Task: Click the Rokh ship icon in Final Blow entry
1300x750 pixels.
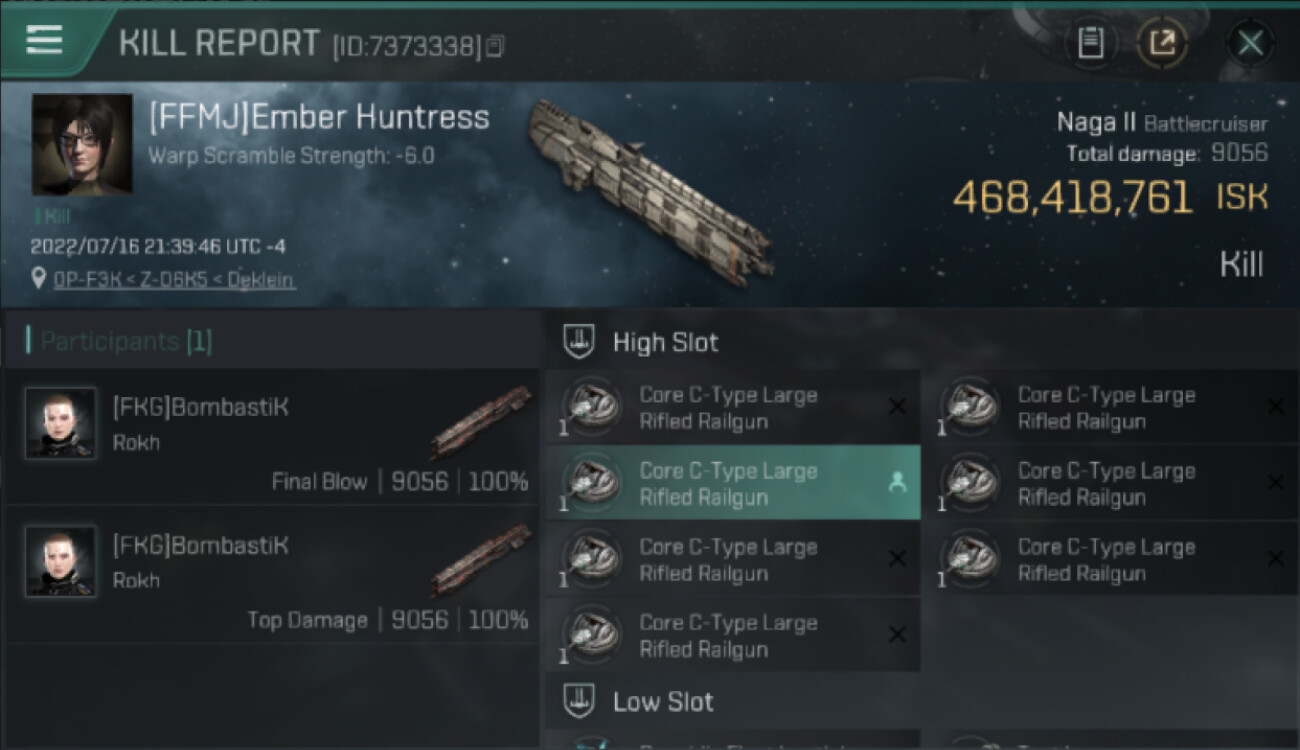Action: [x=481, y=422]
